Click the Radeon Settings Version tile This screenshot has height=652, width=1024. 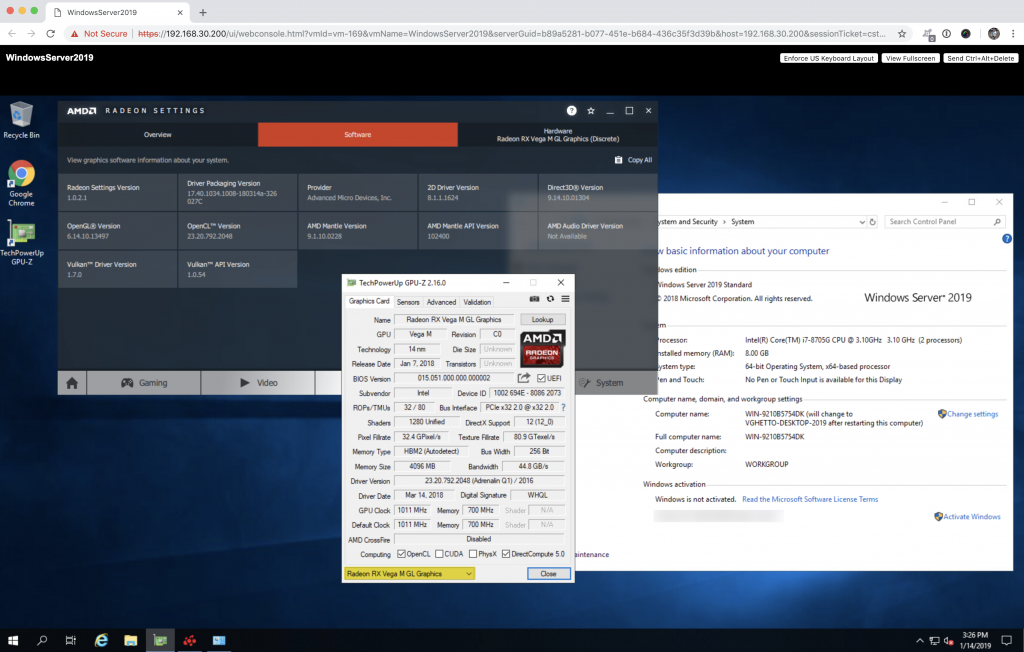coord(118,192)
